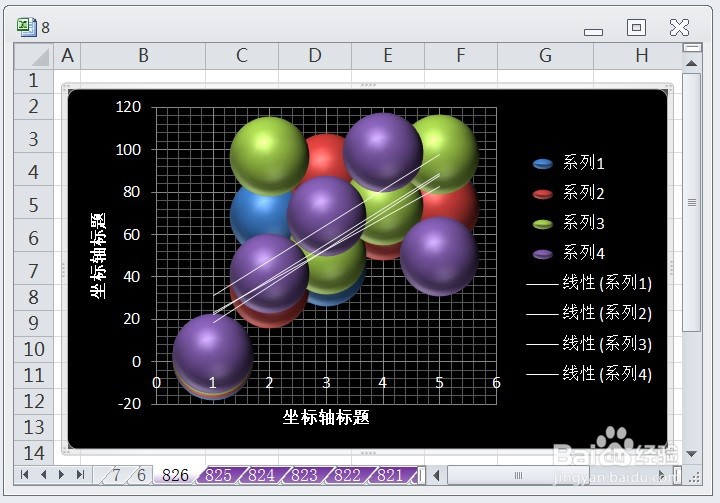This screenshot has width=720, height=503.
Task: Click the window resize grip corner
Action: point(695,477)
